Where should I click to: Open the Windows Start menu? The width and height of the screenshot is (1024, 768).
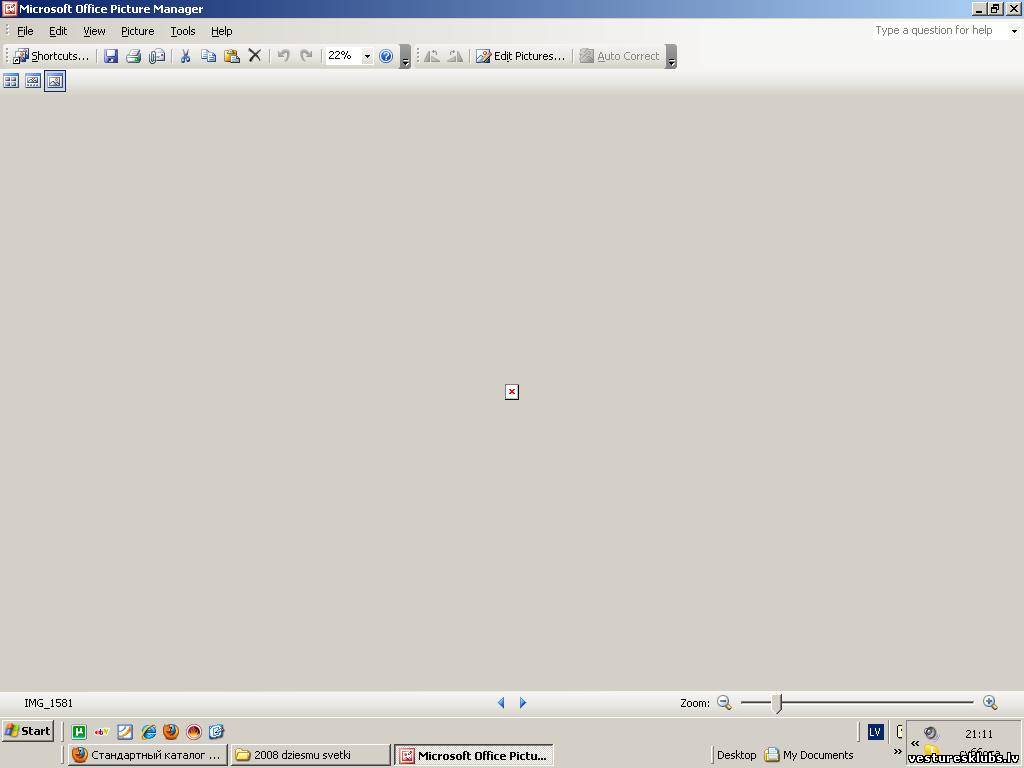point(27,731)
